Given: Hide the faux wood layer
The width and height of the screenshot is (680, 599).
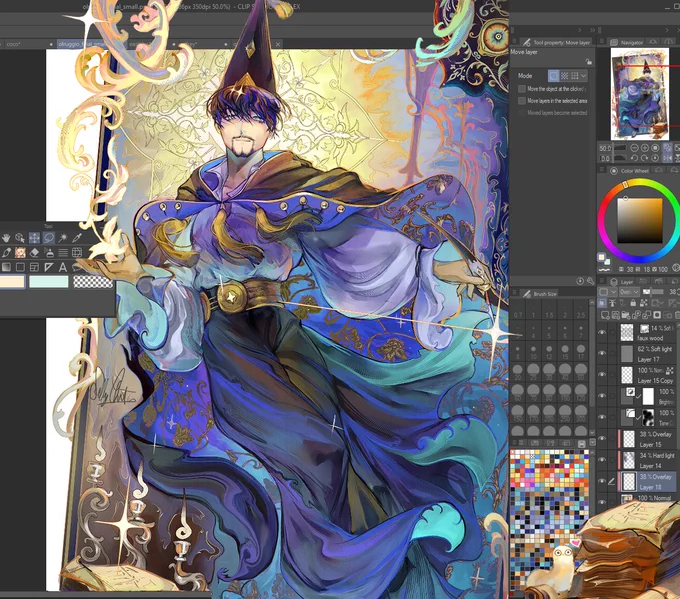Looking at the screenshot, I should tap(602, 332).
